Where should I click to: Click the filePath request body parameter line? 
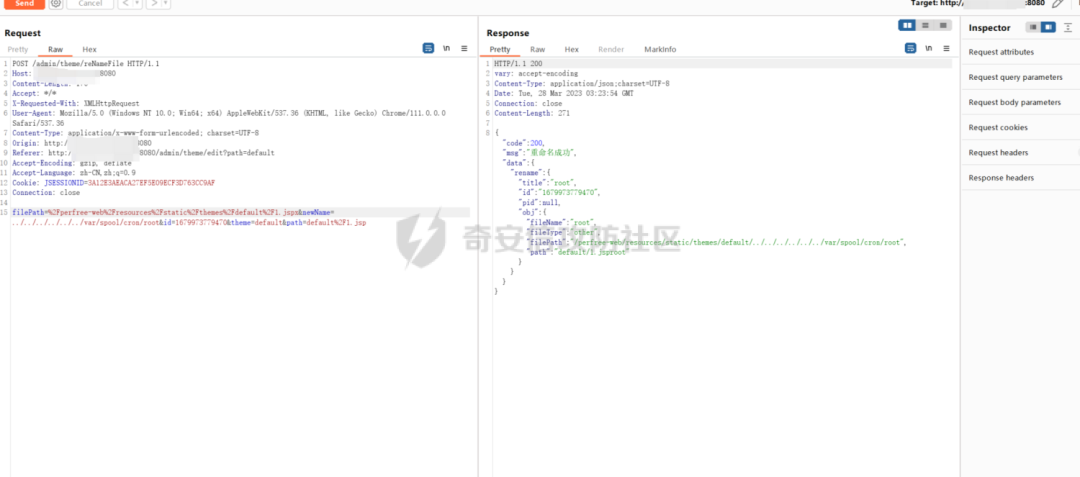tap(189, 218)
